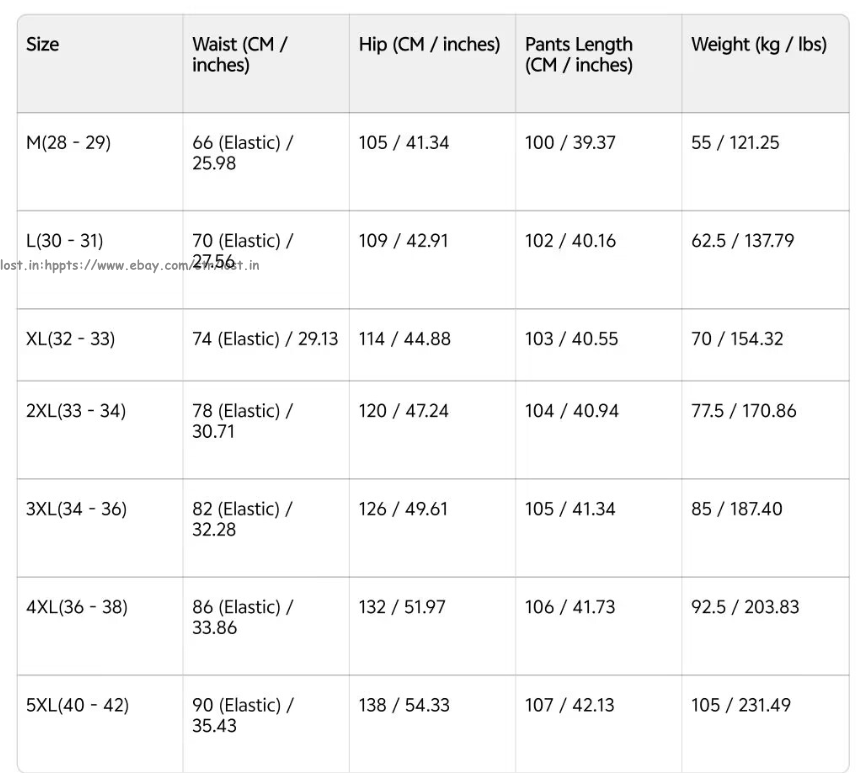Click the 92.5 / 203.83 weight value
Viewport: 862px width, 773px height.
coord(745,607)
